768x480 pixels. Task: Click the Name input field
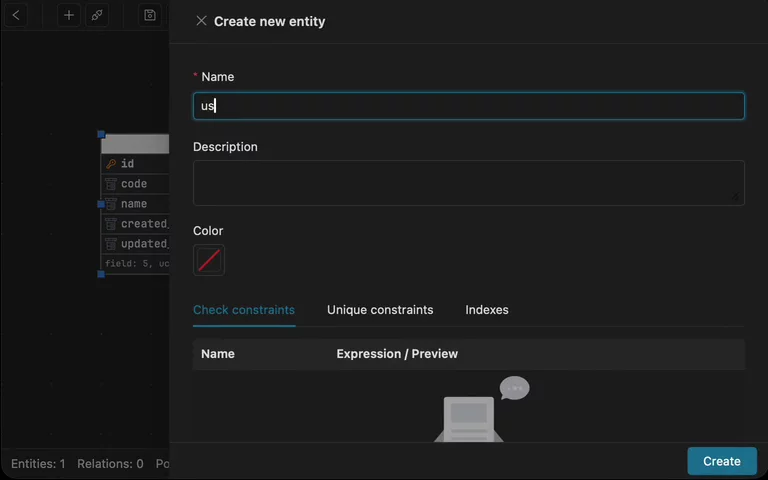(x=469, y=106)
